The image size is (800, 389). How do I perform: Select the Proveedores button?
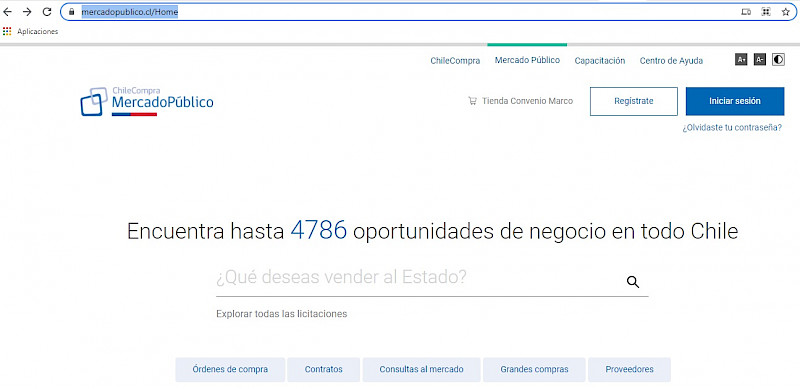click(x=629, y=370)
